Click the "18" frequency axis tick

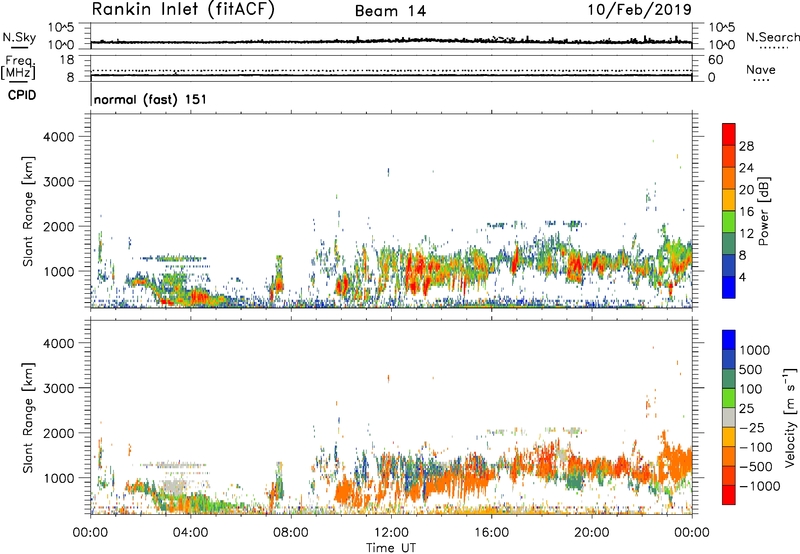[x=66, y=60]
